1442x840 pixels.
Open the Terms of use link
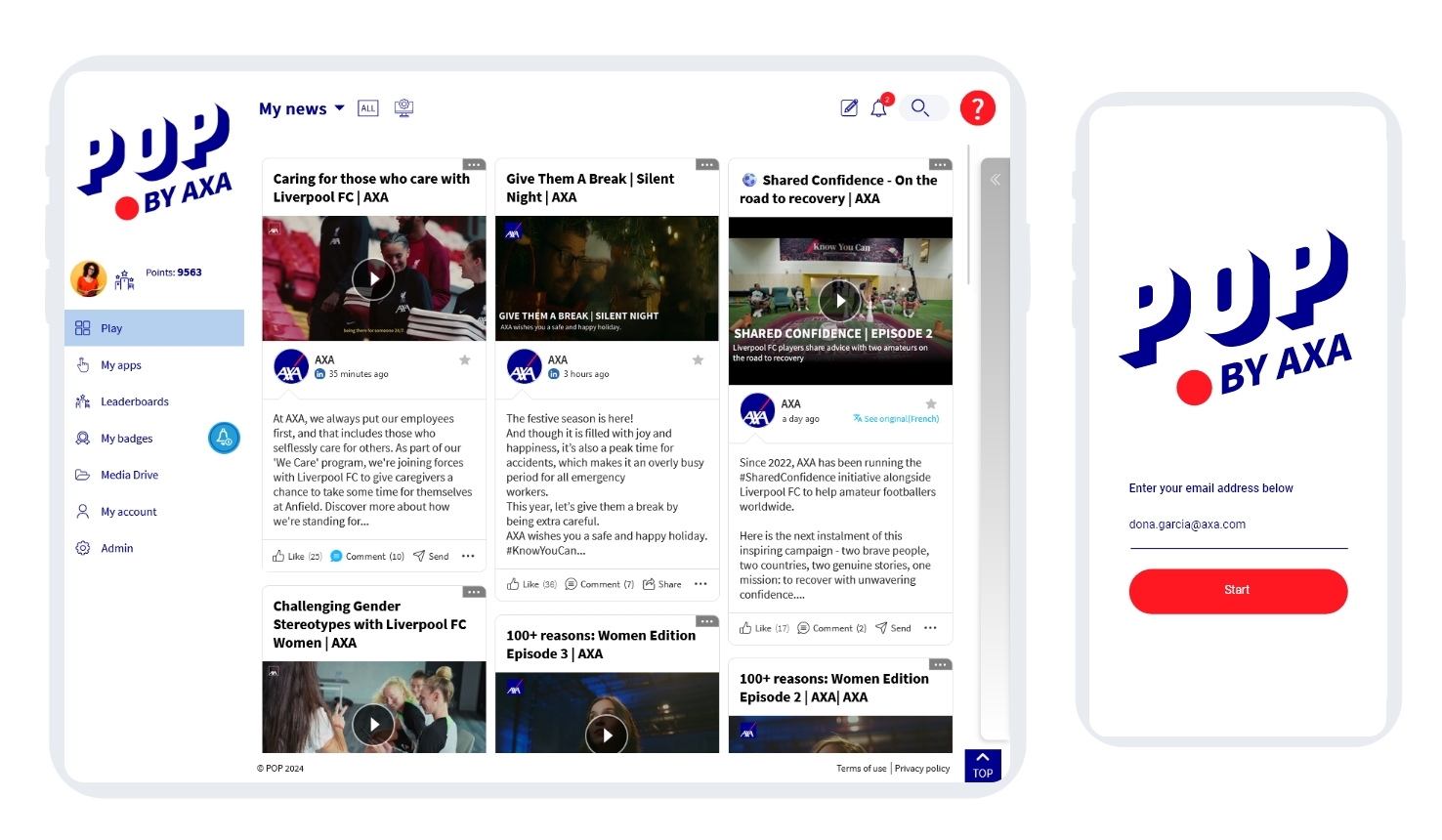tap(862, 769)
